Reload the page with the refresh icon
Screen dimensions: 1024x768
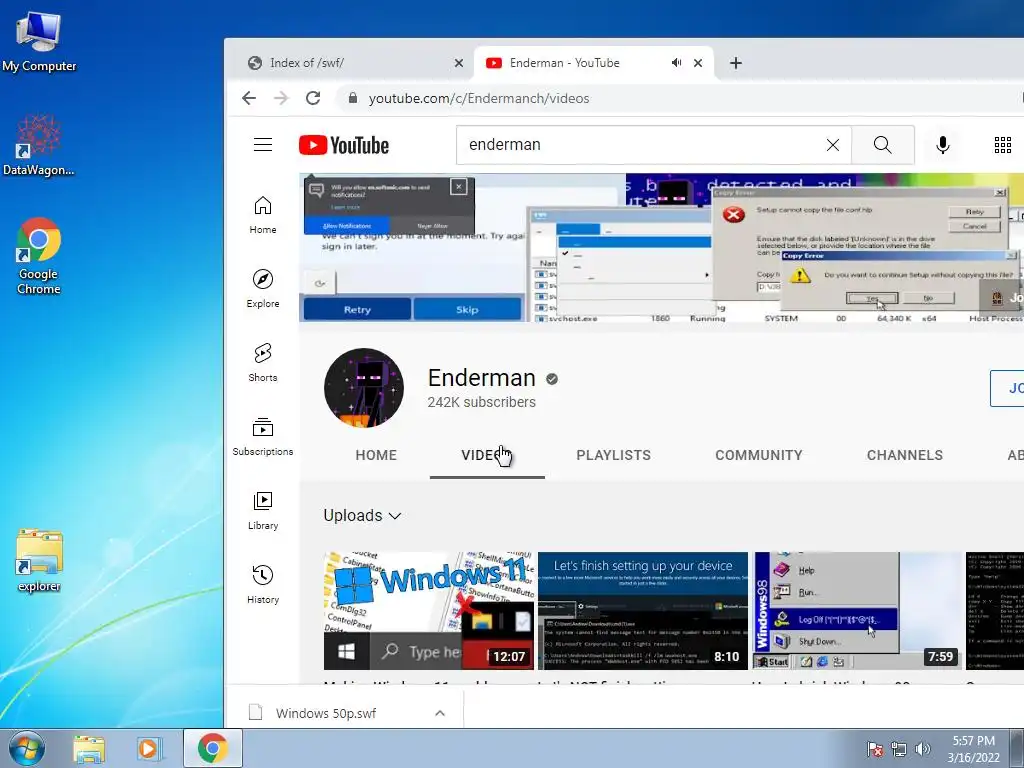pos(313,98)
